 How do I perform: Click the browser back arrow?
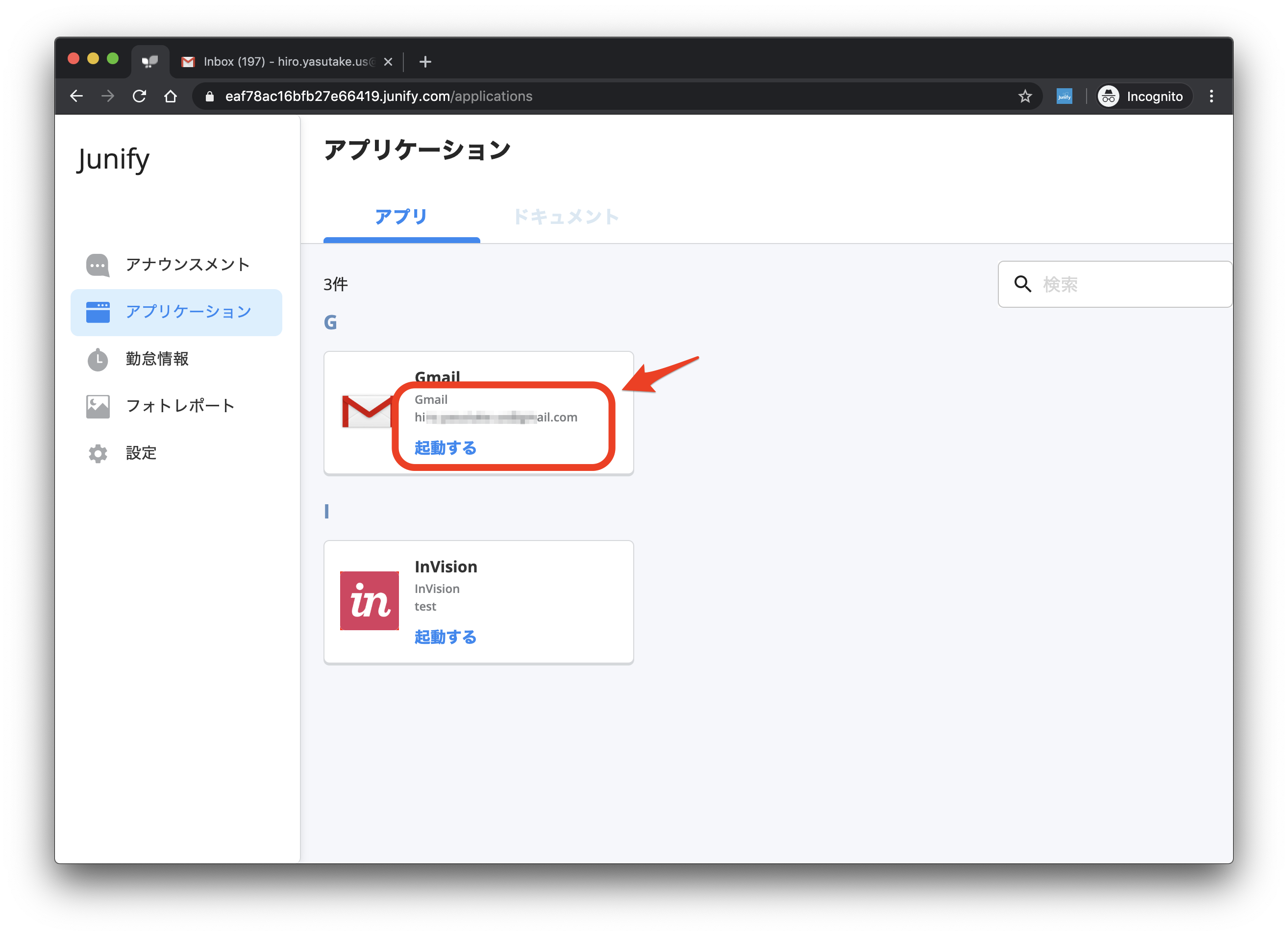click(x=76, y=96)
